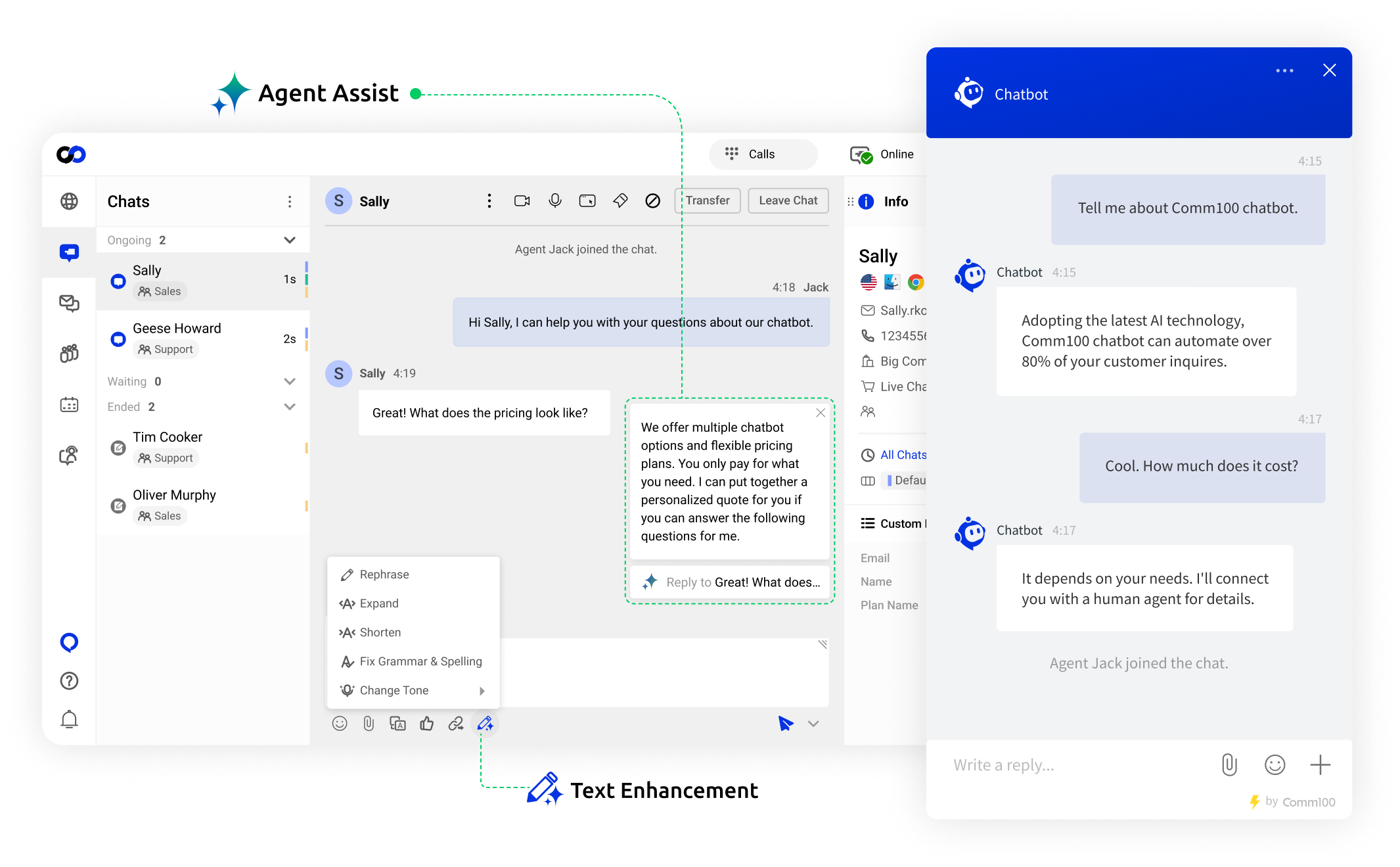Open Tim Cooker's ended chat
The height and width of the screenshot is (867, 1400).
(x=202, y=448)
